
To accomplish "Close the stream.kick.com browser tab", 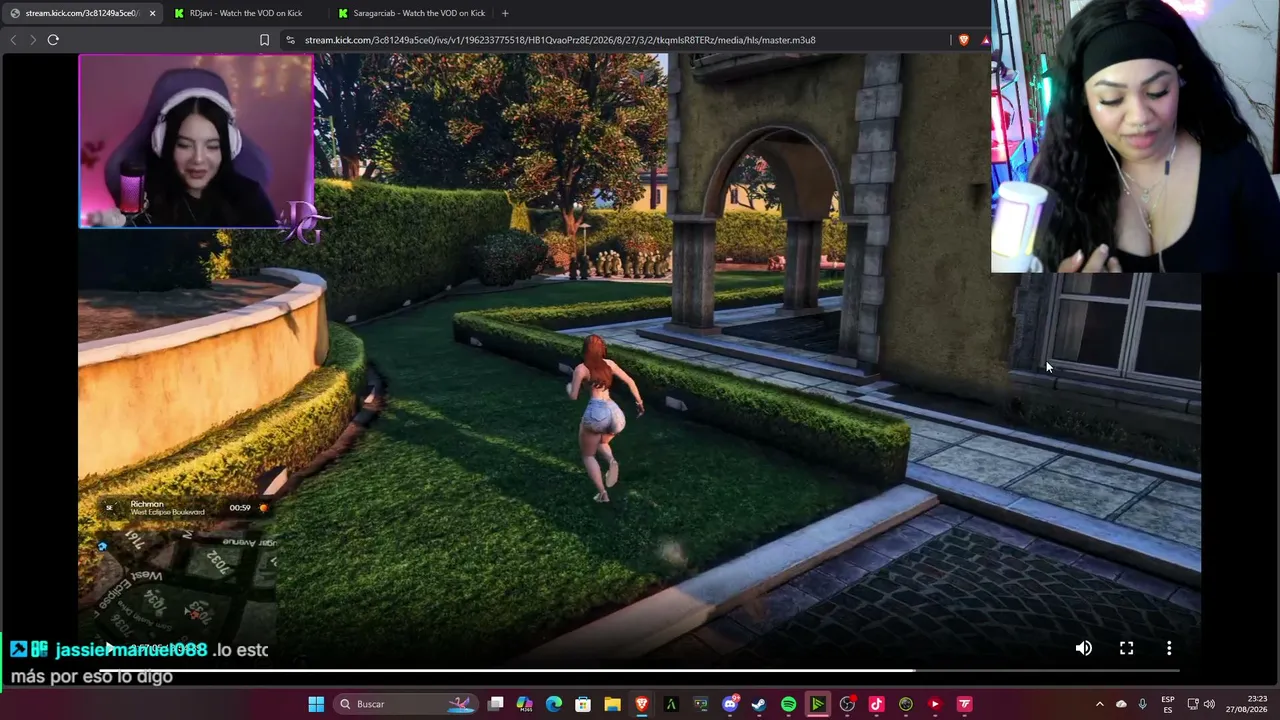I will (x=152, y=13).
